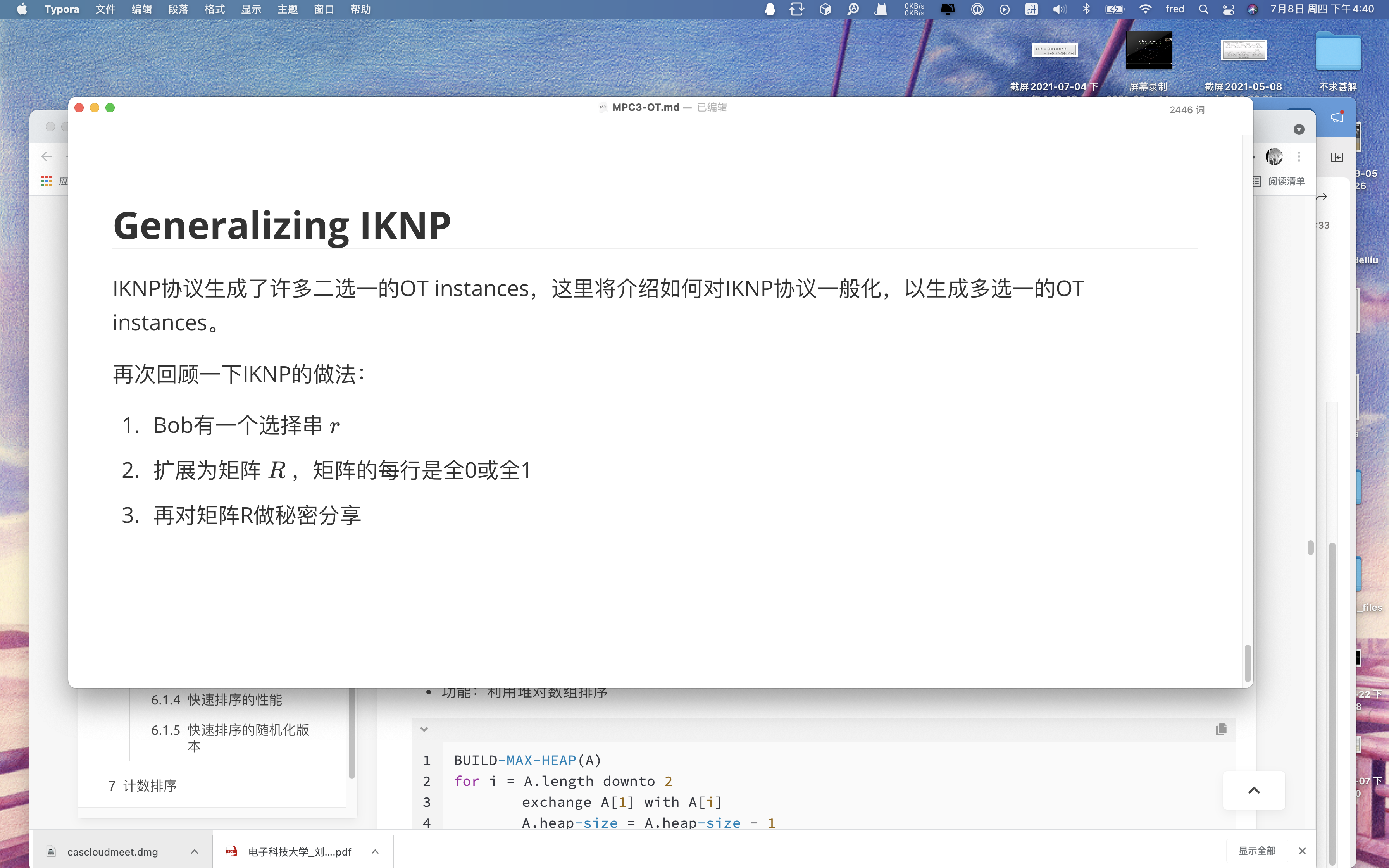The height and width of the screenshot is (868, 1389).
Task: Click the webpage outline scrollbar
Action: point(352,734)
